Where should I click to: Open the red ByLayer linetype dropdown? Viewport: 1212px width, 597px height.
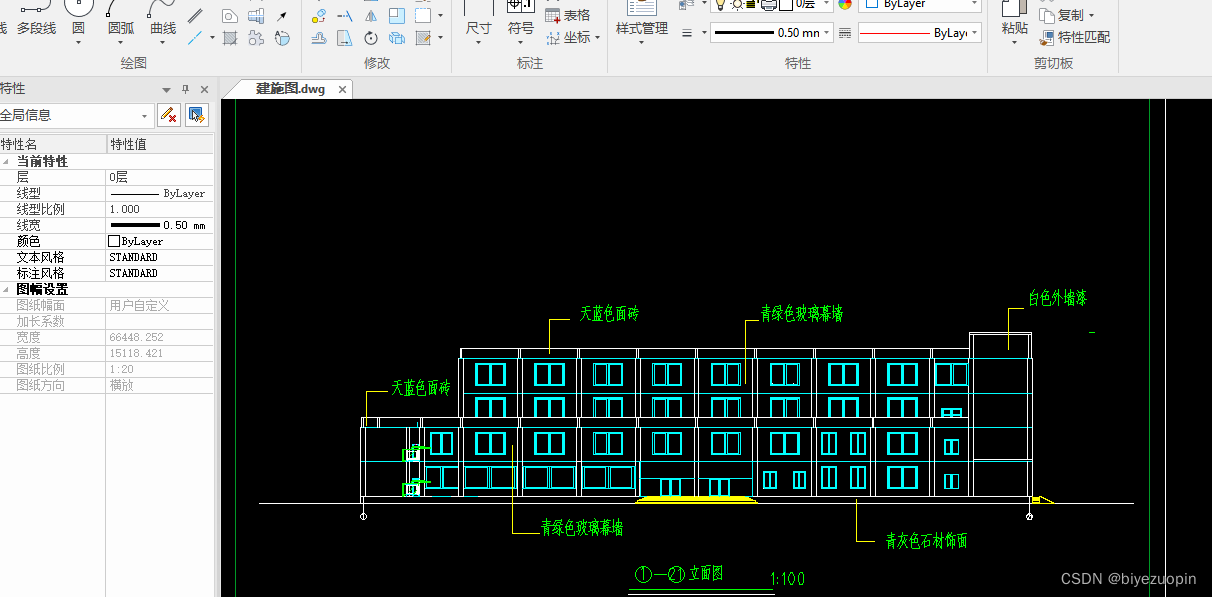[973, 33]
